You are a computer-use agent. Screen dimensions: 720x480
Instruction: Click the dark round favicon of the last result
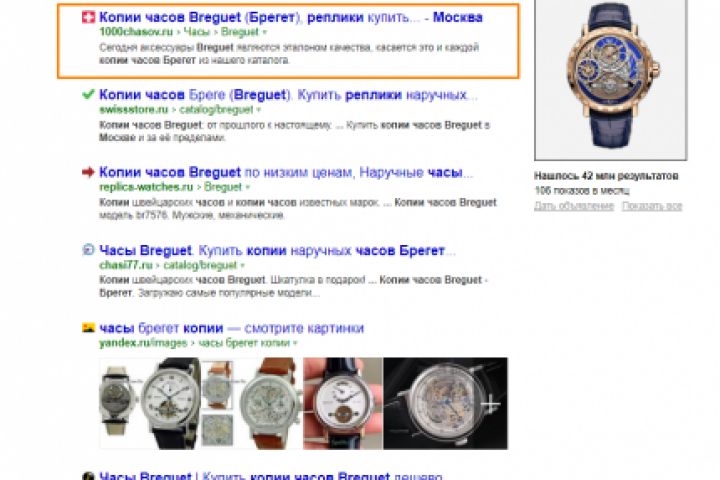click(88, 476)
